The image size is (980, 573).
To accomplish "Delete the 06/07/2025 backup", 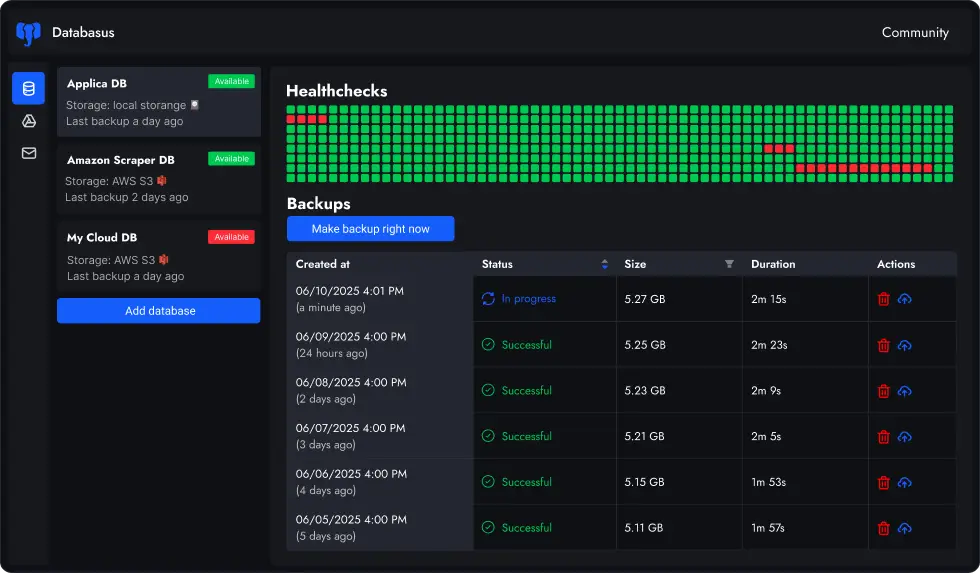I will (x=883, y=437).
